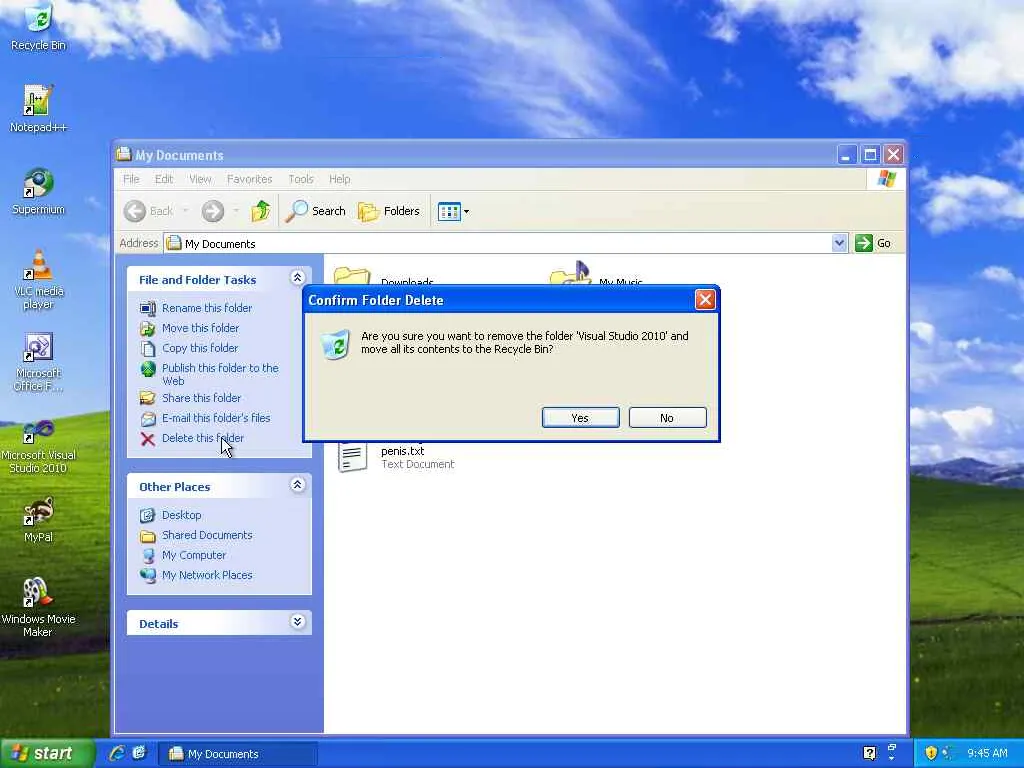The height and width of the screenshot is (768, 1024).
Task: Open the Back history dropdown arrow
Action: (x=185, y=211)
